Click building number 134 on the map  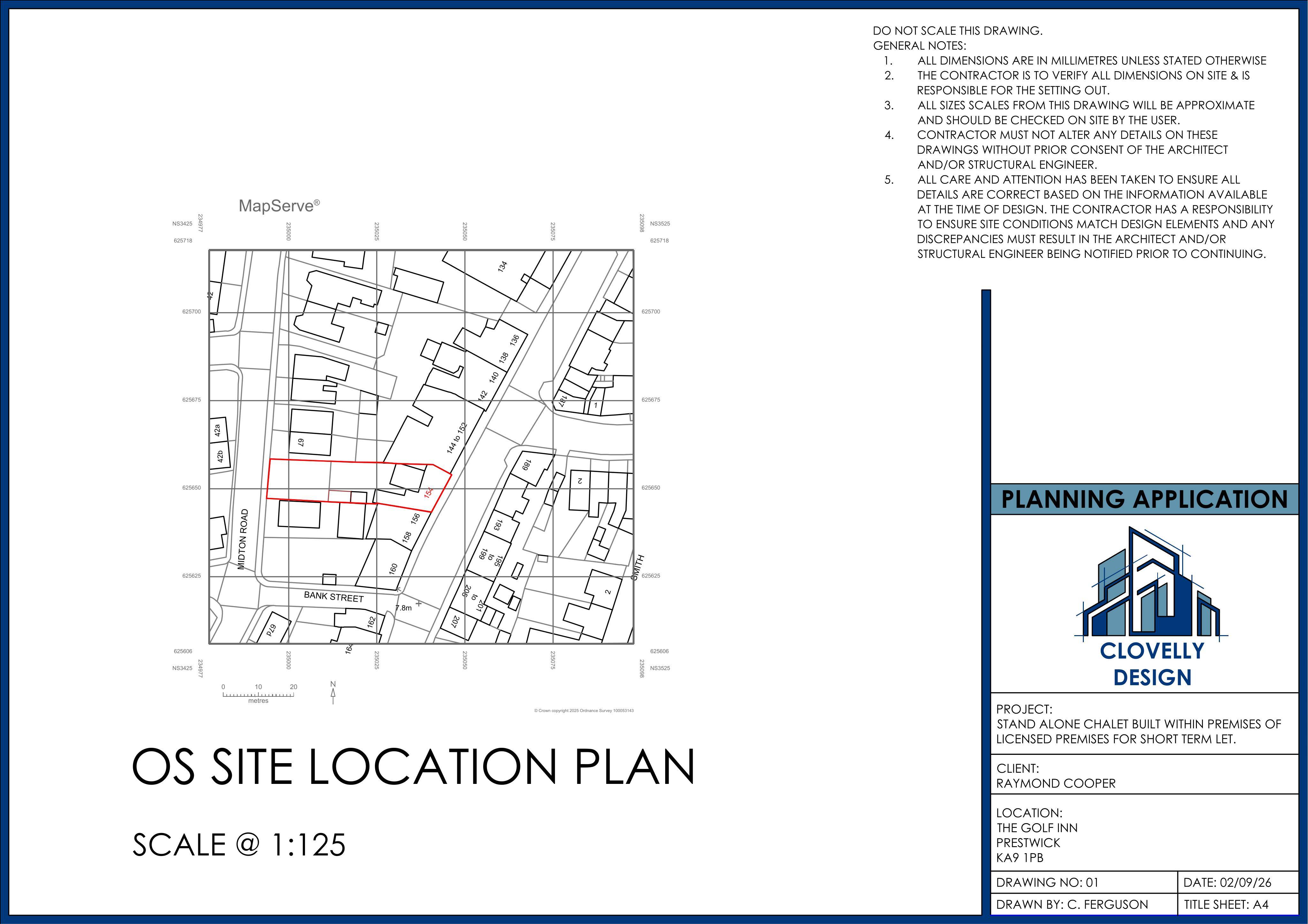tap(502, 267)
